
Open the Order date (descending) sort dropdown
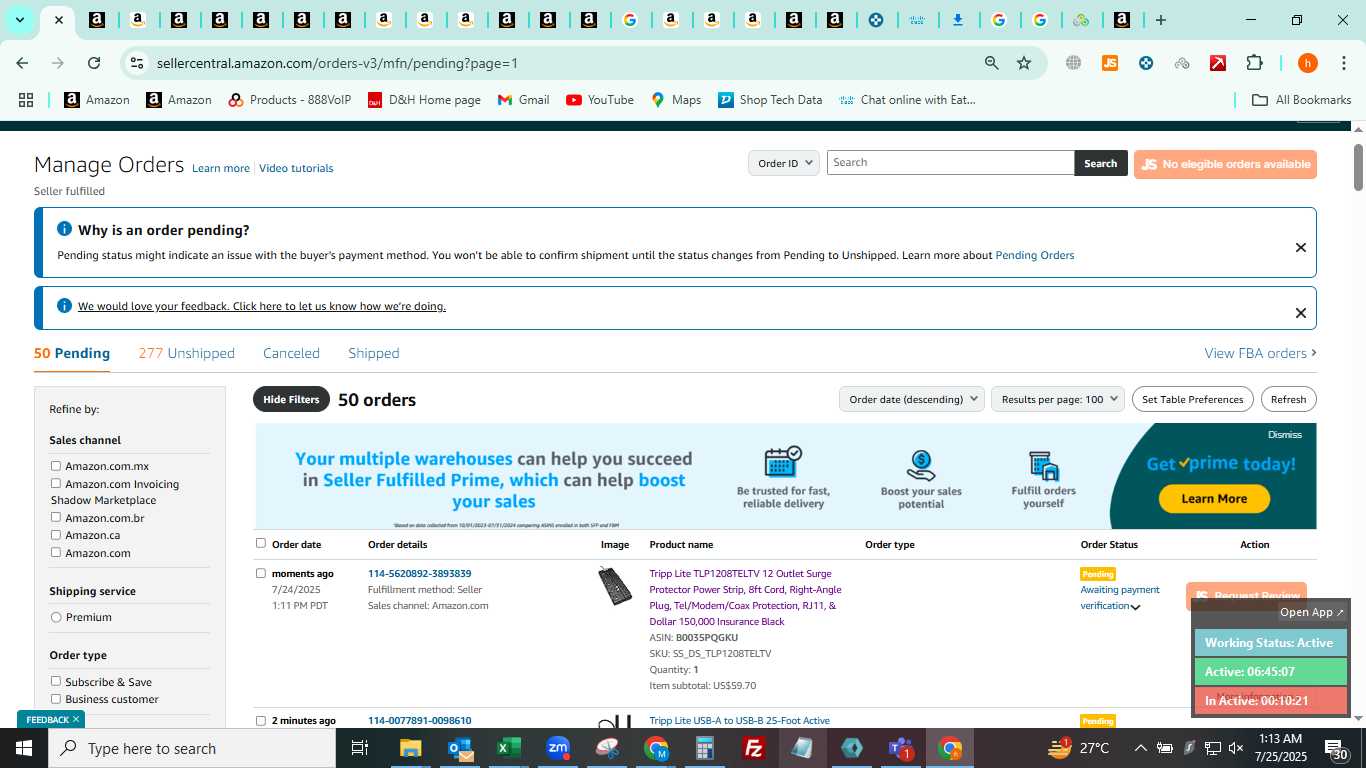(912, 399)
